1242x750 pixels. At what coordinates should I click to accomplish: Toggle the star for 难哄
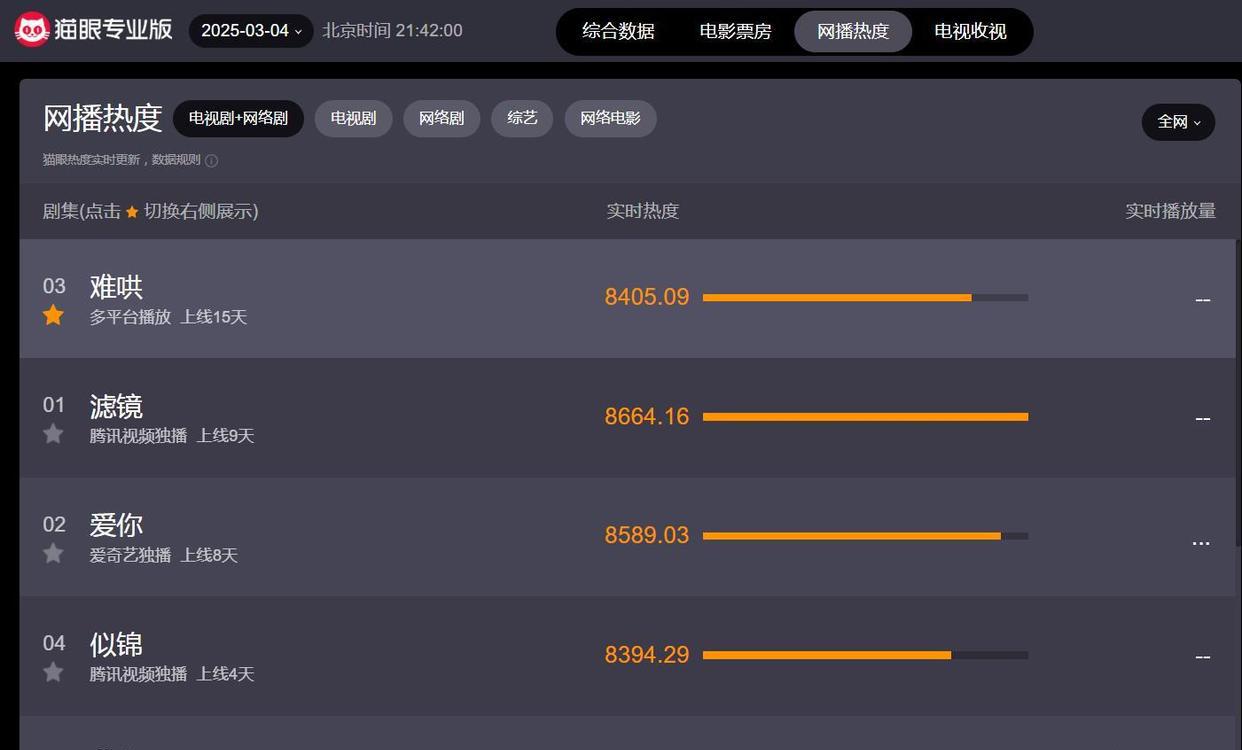pyautogui.click(x=53, y=316)
